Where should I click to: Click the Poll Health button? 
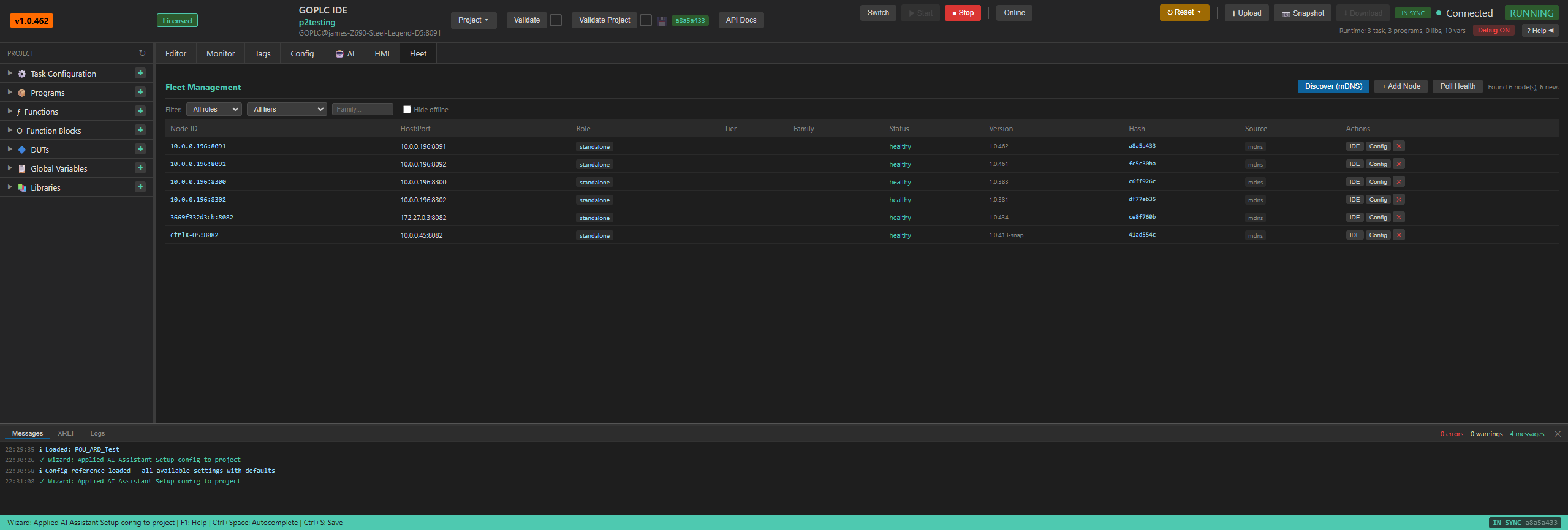1457,86
